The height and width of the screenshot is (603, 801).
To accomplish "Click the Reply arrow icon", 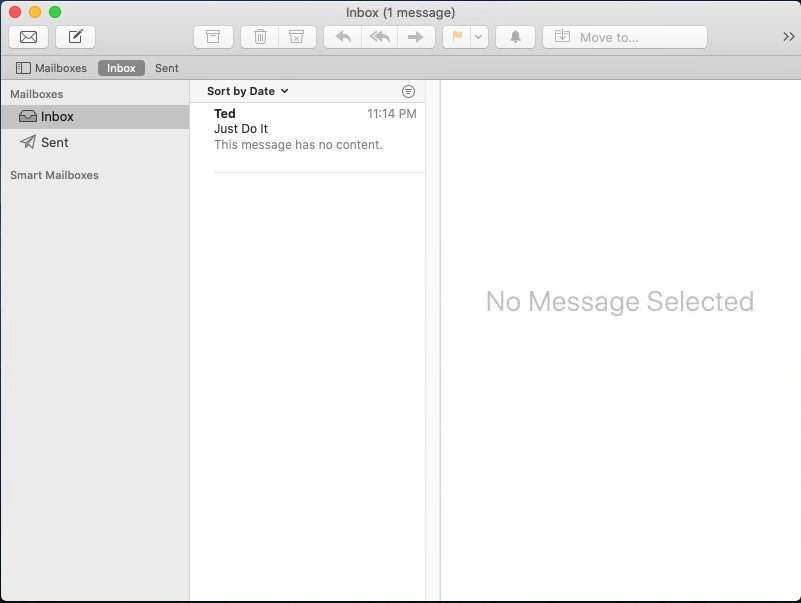I will (x=343, y=37).
